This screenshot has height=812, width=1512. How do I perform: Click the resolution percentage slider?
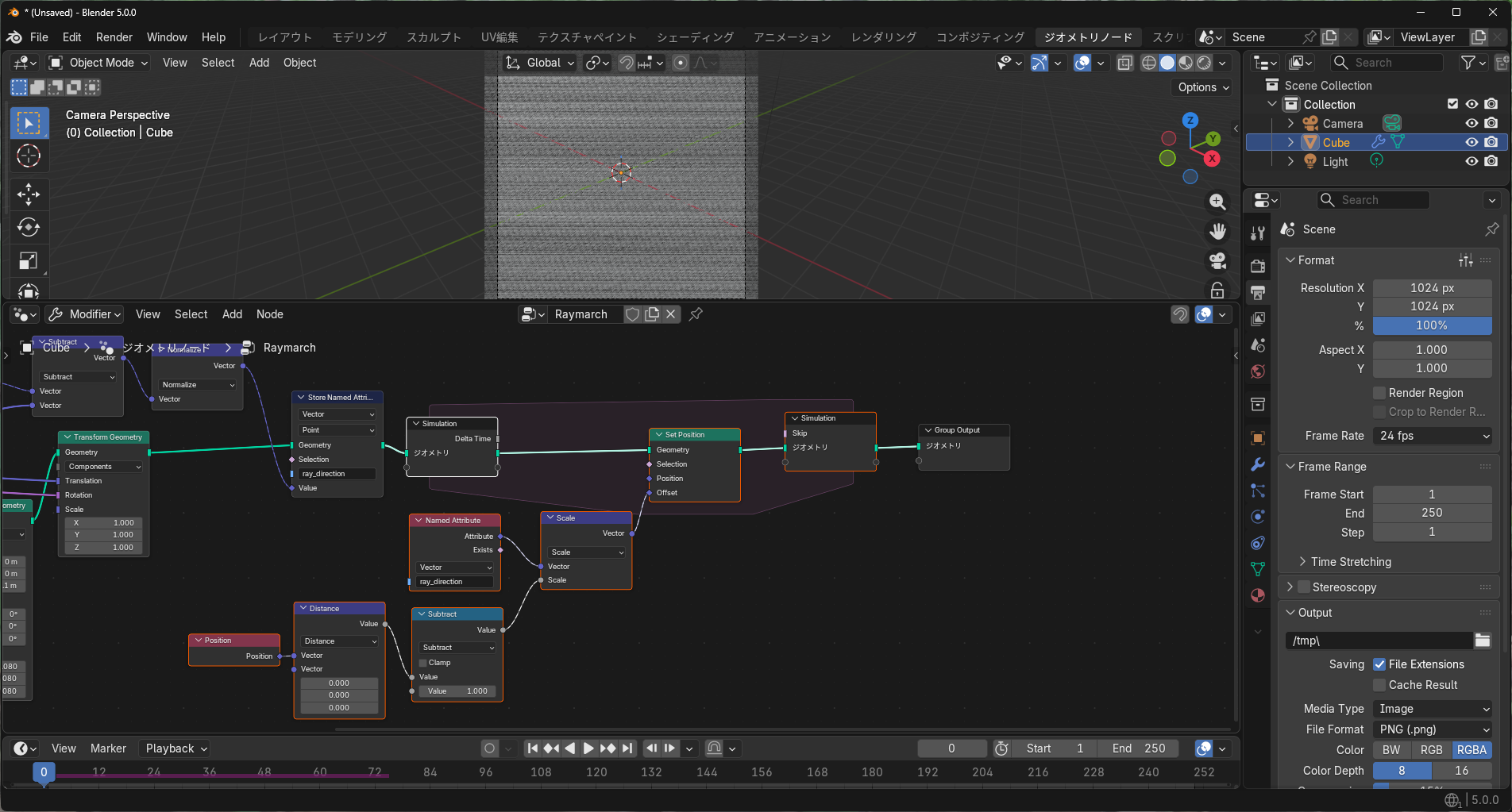point(1431,325)
